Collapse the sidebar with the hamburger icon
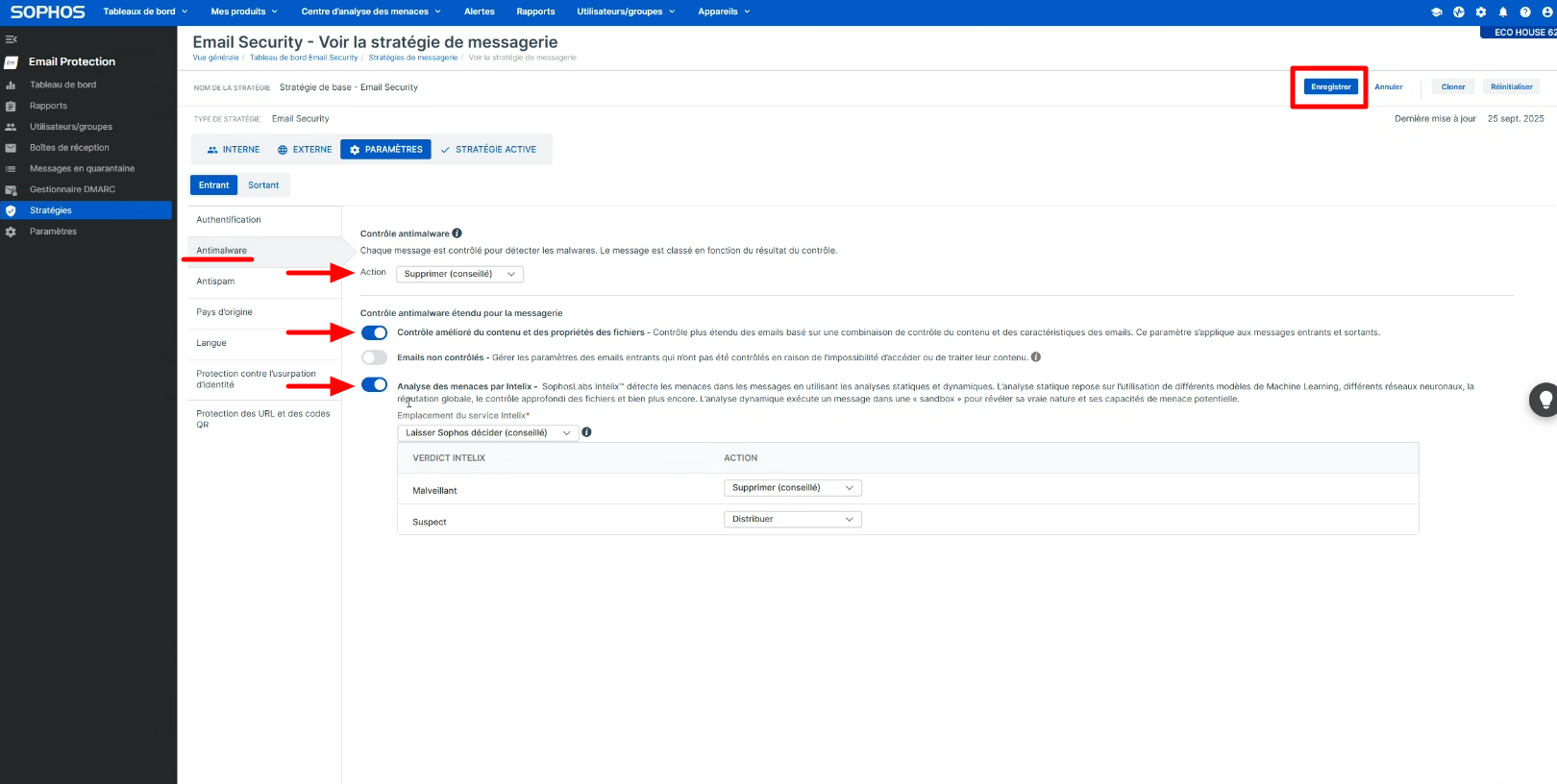 pos(11,39)
